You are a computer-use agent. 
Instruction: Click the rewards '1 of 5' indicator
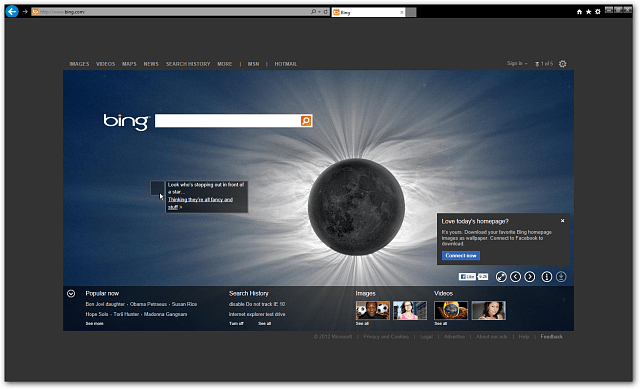(x=544, y=64)
